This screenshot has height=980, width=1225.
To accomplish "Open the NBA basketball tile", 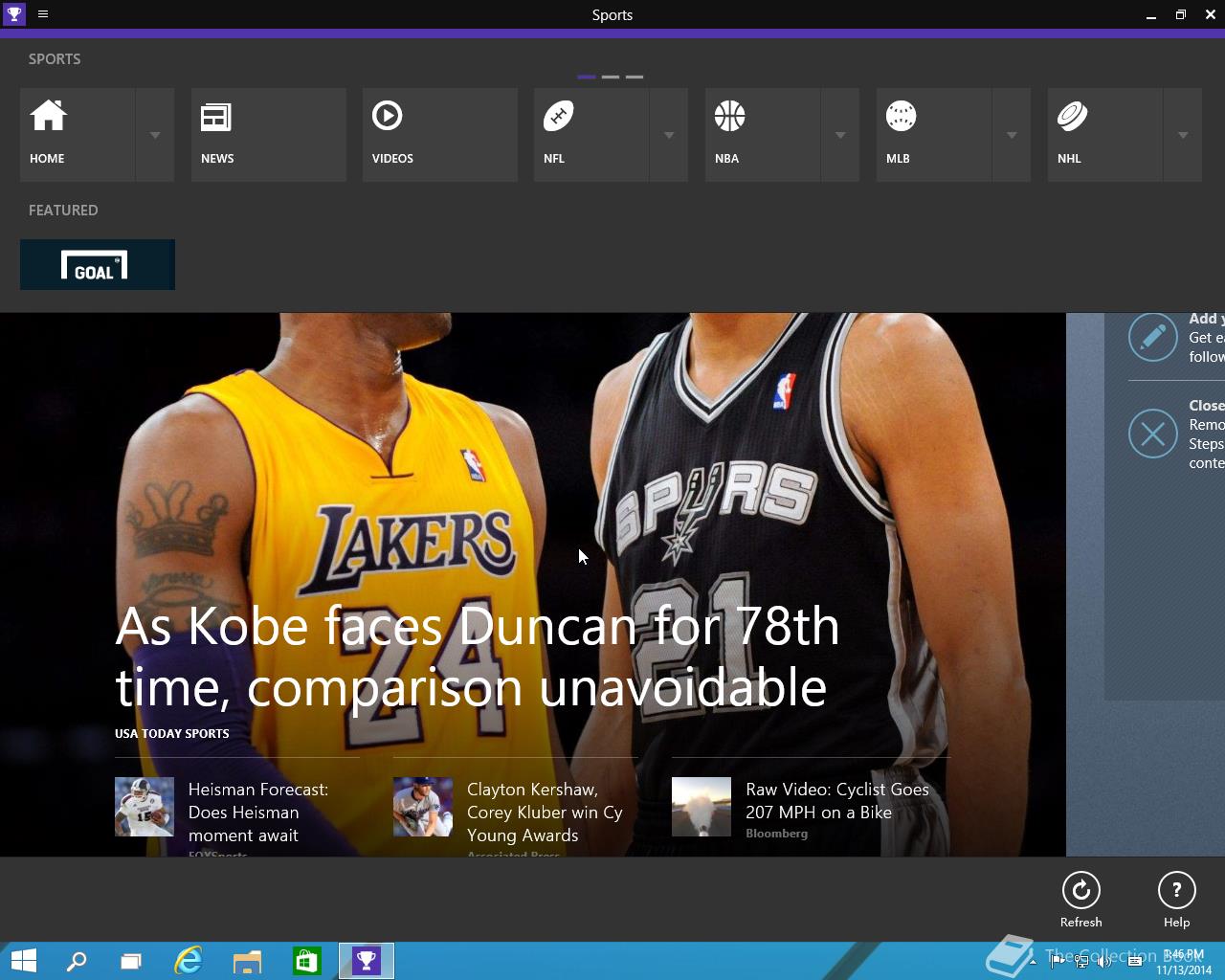I will click(x=763, y=134).
